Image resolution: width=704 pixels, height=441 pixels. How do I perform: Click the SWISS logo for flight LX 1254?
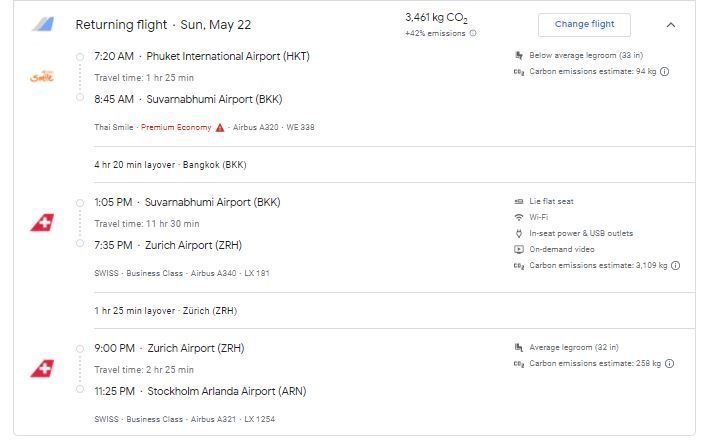42,368
